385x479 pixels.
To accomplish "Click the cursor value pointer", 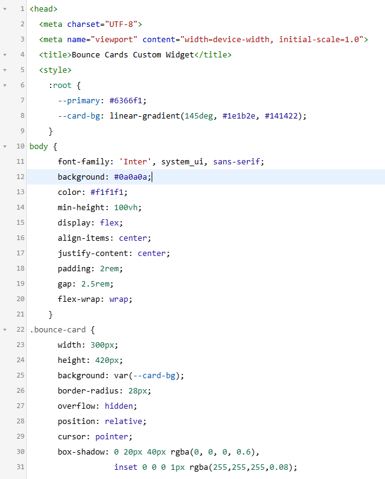I will pos(112,437).
